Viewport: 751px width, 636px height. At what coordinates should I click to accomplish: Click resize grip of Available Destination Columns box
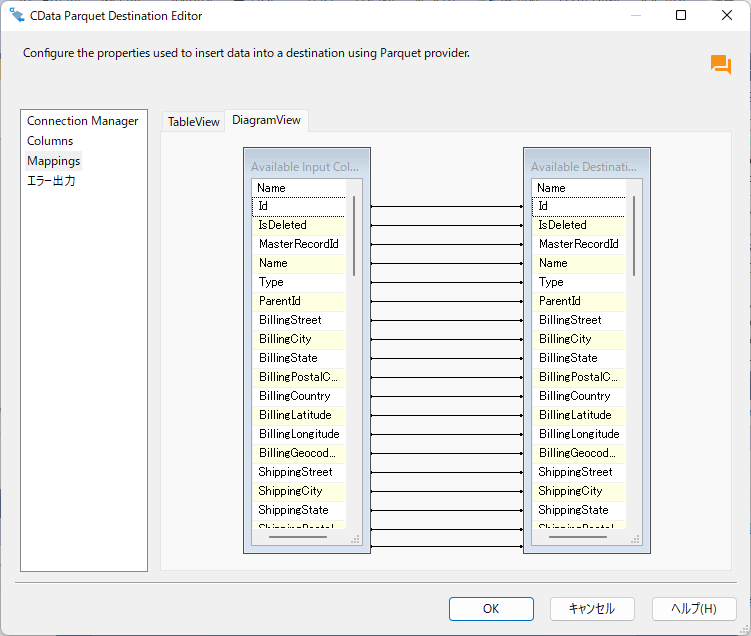[x=634, y=539]
